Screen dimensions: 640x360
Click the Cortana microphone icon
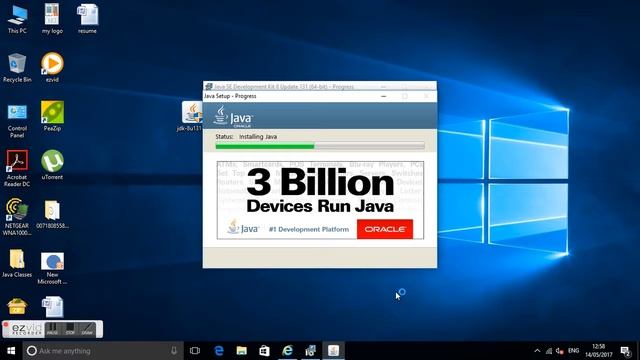coord(174,351)
